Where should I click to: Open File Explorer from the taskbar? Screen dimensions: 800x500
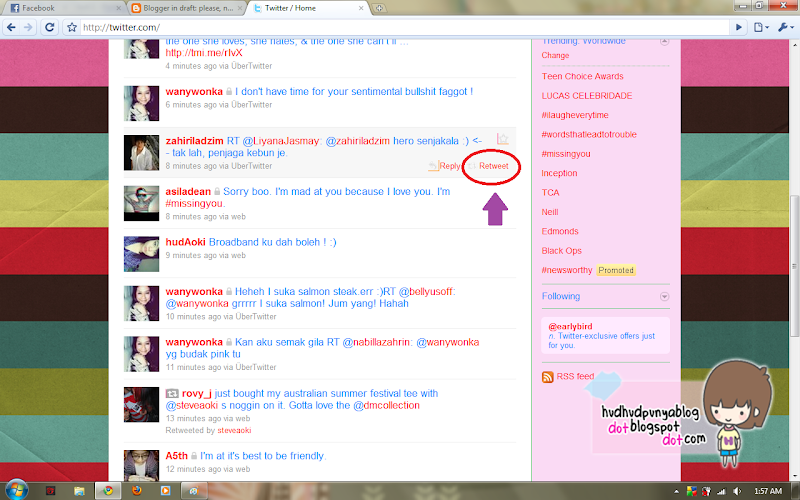point(79,490)
